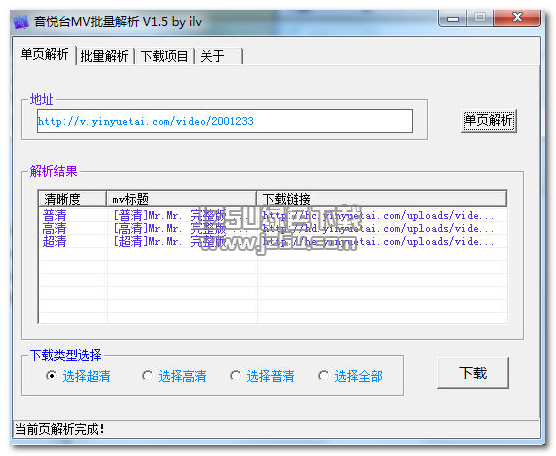
Task: Select the 选择普清 radio button
Action: [x=262, y=376]
